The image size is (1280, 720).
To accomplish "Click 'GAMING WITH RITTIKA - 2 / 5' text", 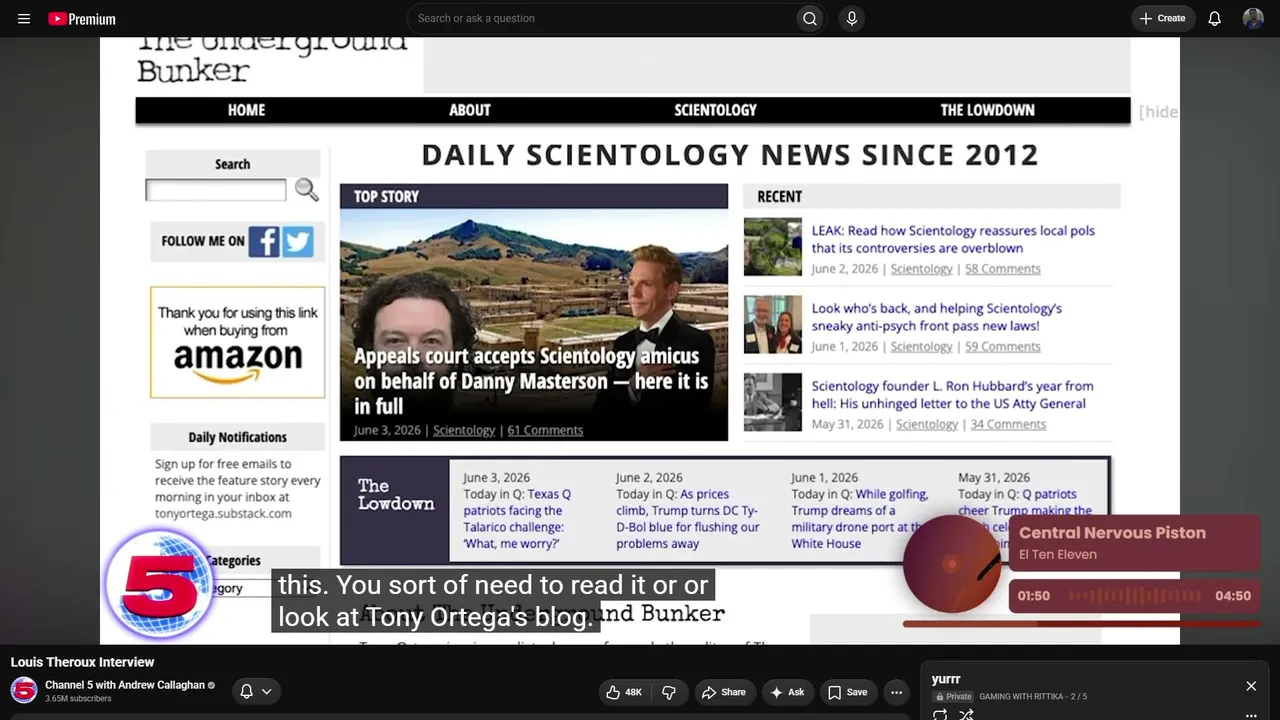I will [x=1033, y=697].
